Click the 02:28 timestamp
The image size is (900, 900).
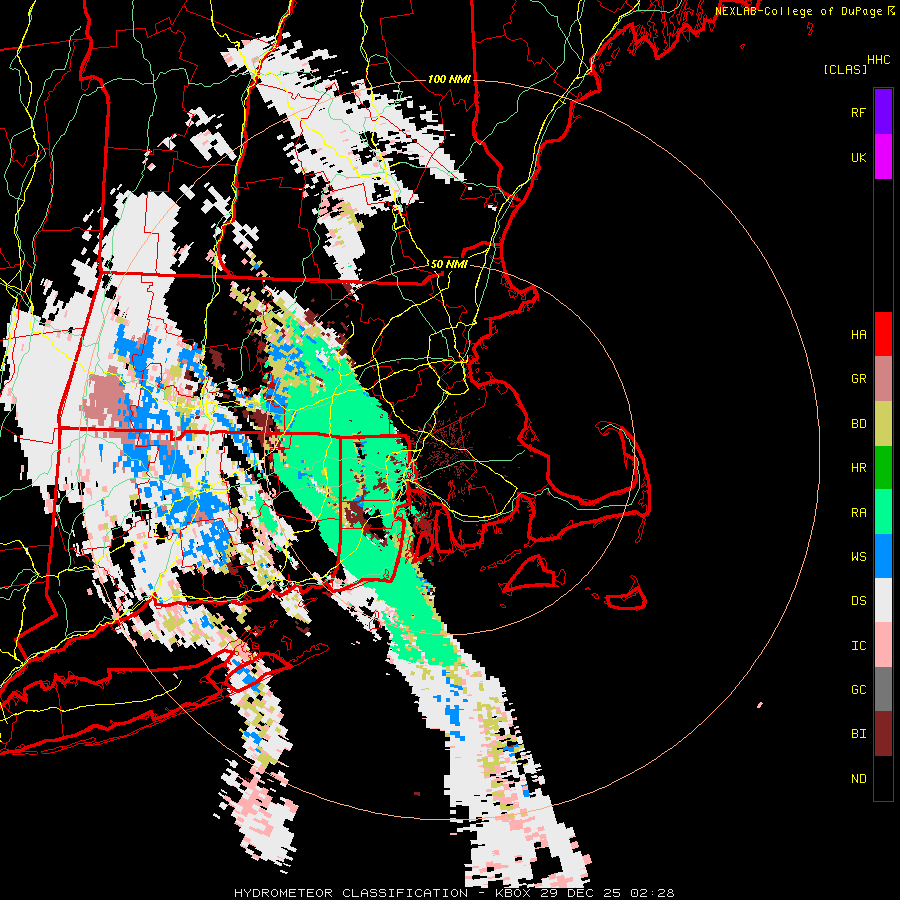(655, 893)
